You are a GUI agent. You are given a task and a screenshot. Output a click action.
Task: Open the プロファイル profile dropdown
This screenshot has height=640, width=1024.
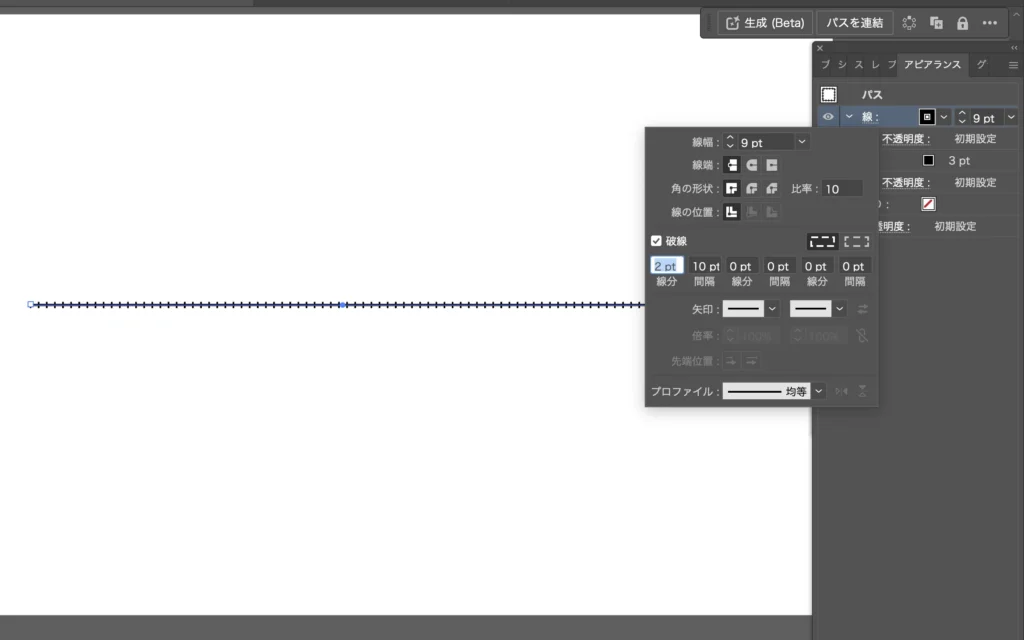(x=819, y=391)
